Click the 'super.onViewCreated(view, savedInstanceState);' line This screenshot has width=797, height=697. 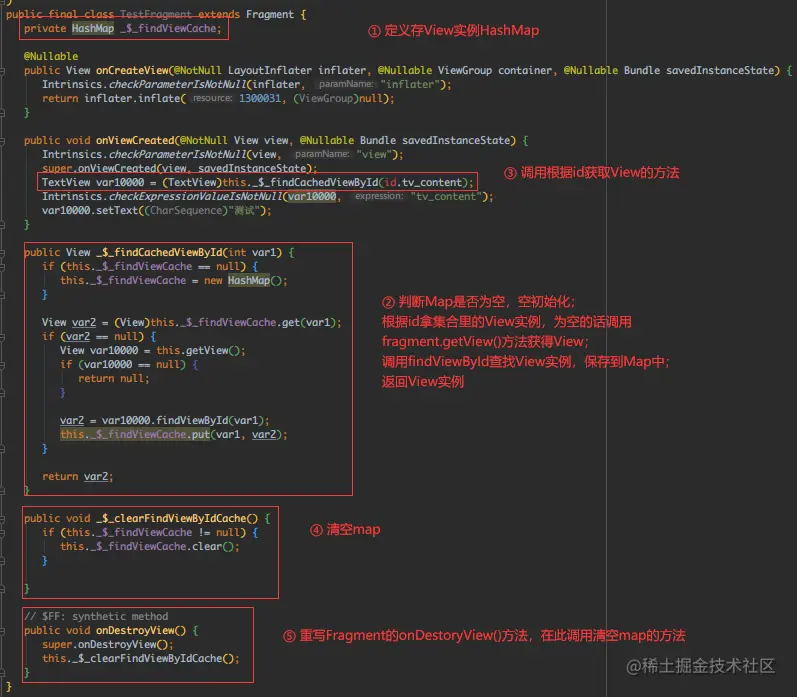tap(179, 168)
